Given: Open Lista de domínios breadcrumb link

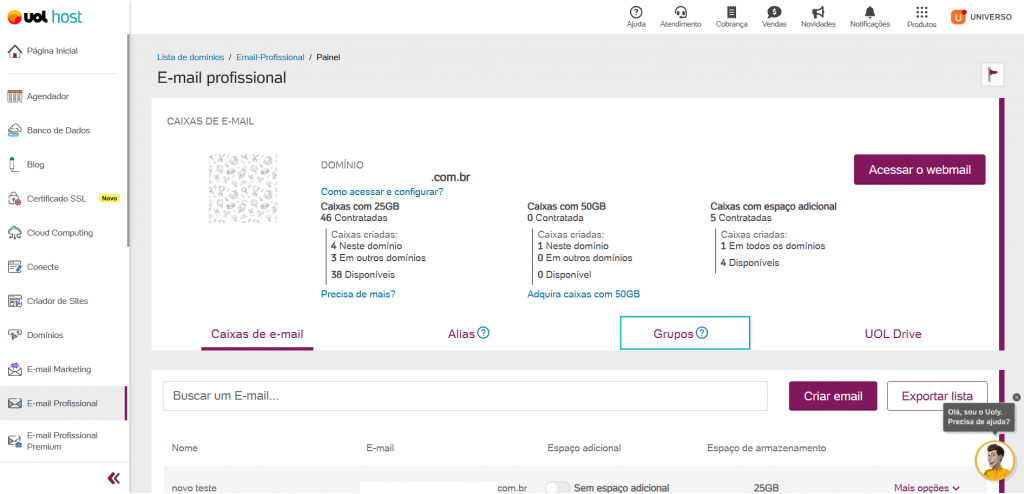Looking at the screenshot, I should pyautogui.click(x=191, y=58).
